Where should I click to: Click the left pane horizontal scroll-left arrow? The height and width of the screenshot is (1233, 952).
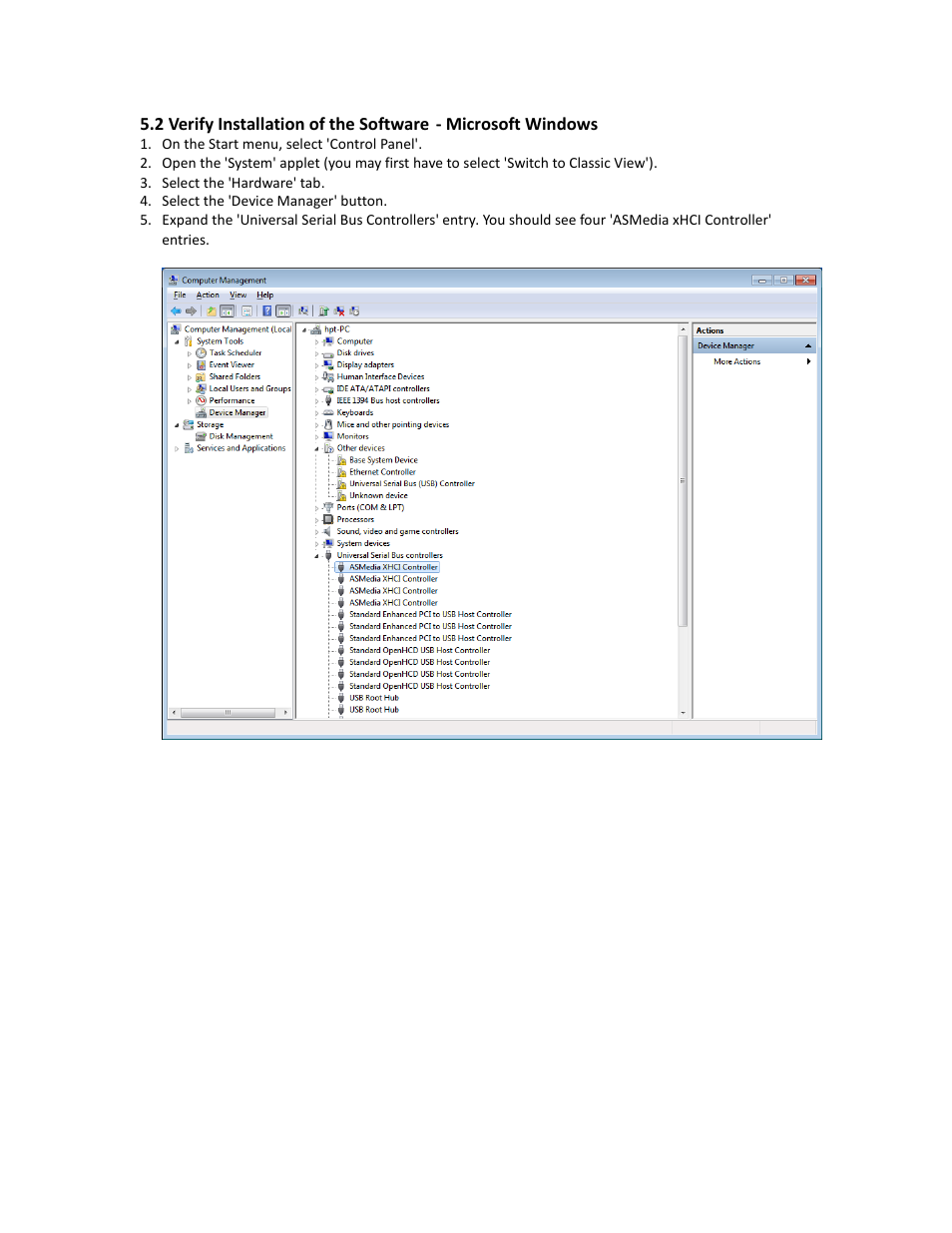(x=175, y=713)
